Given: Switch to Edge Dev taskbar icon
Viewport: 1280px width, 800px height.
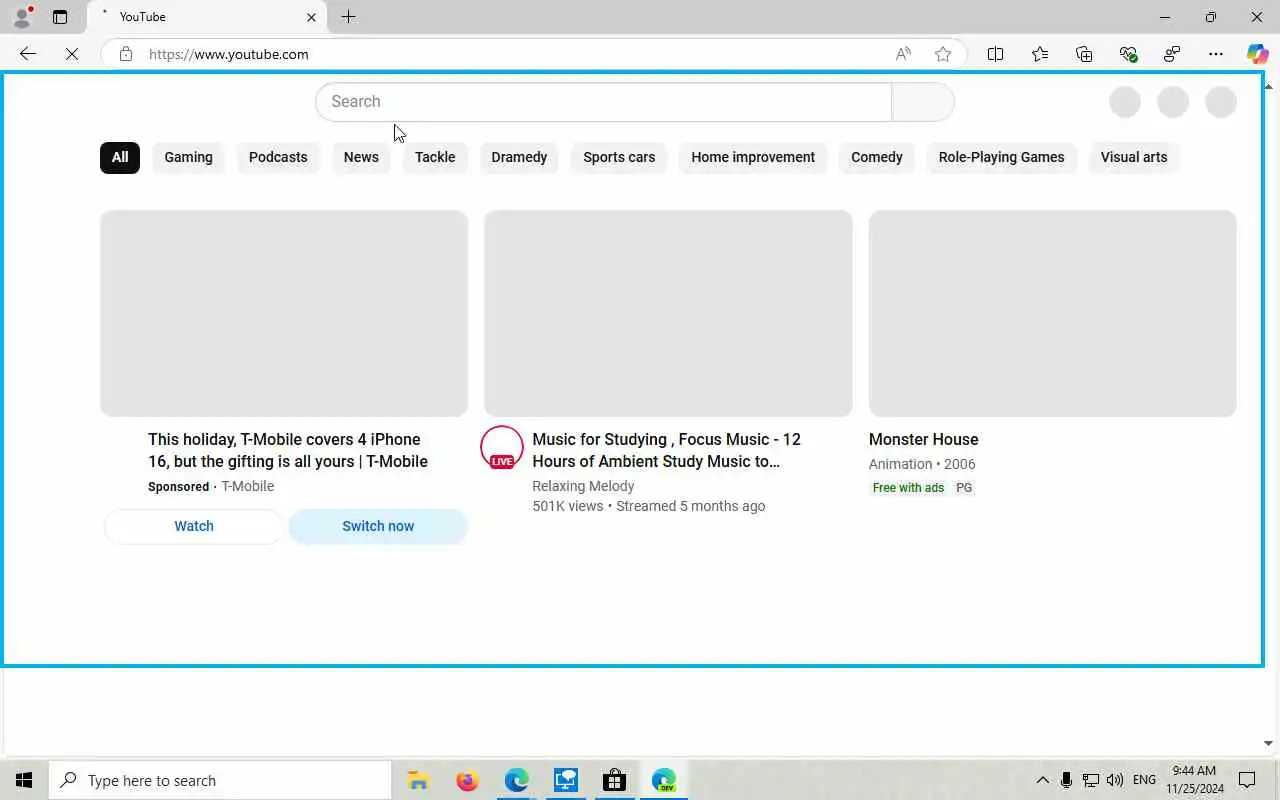Looking at the screenshot, I should point(664,780).
